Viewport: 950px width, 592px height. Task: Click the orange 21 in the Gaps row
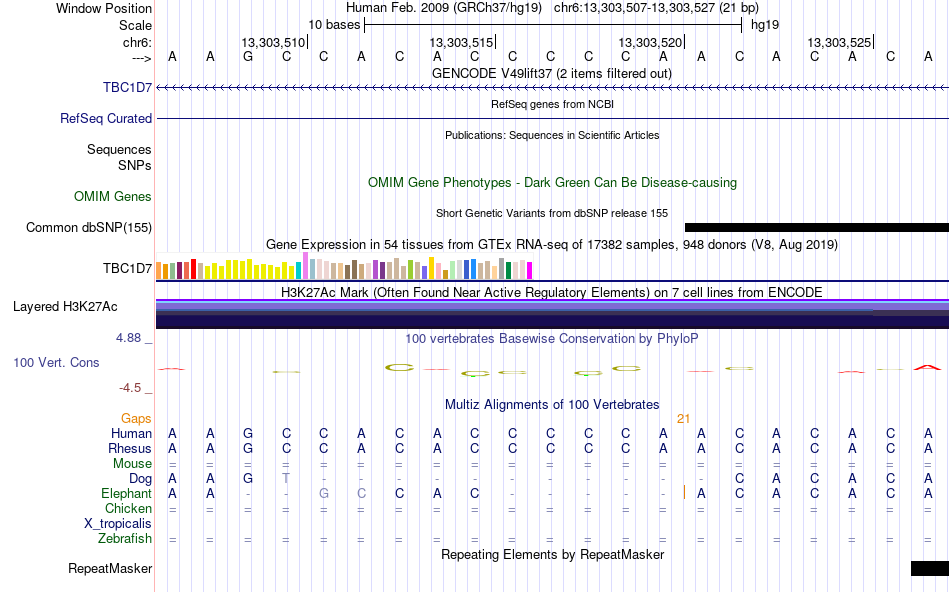[683, 419]
